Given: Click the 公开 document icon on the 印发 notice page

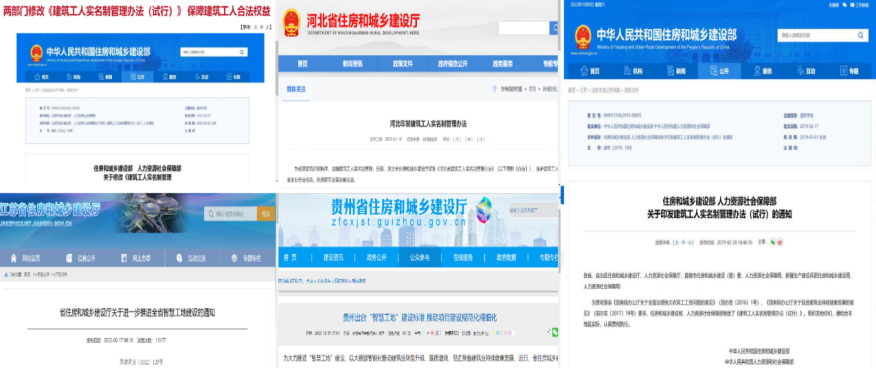Looking at the screenshot, I should point(713,71).
